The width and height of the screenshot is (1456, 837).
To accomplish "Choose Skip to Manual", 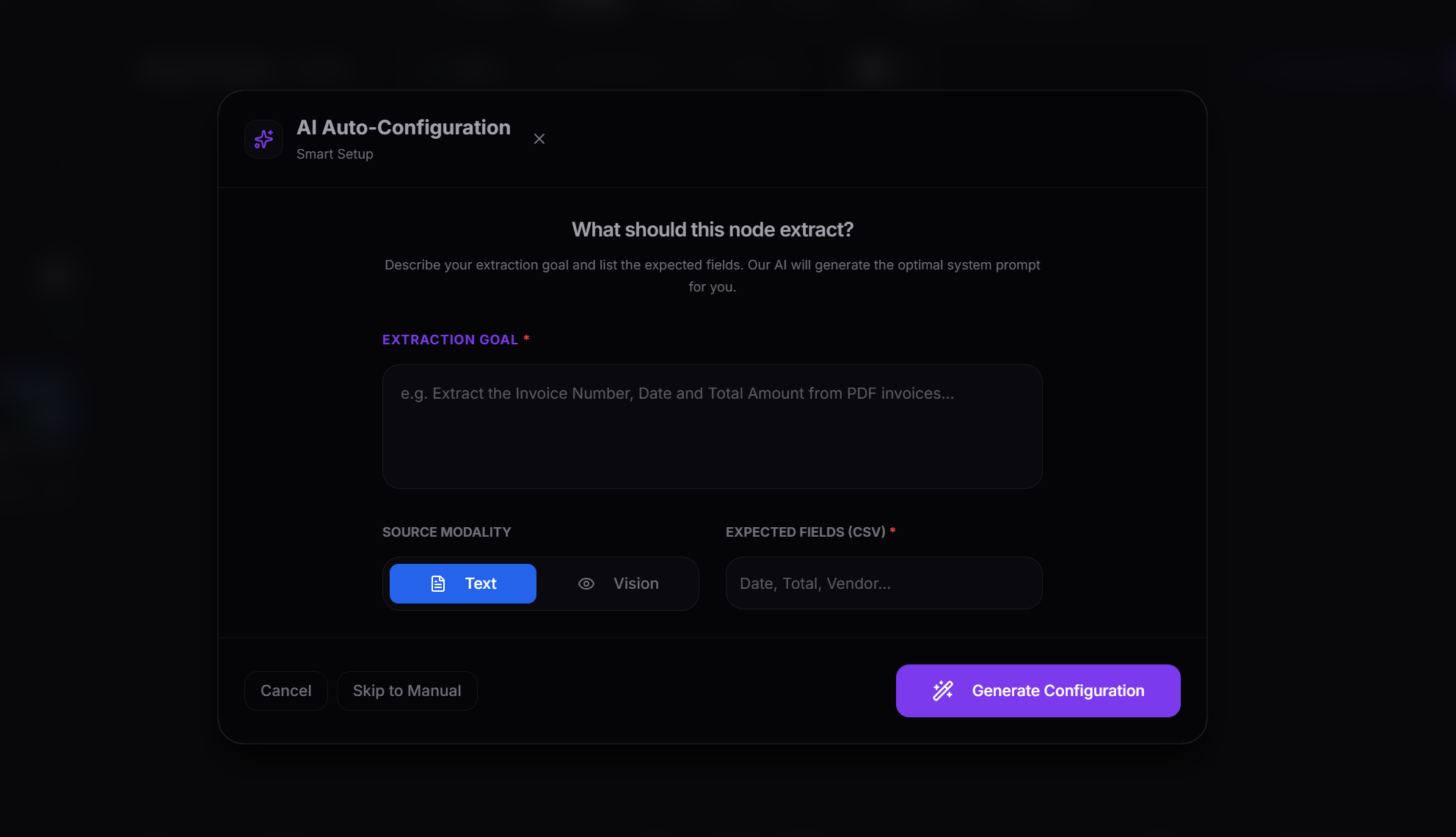I will [407, 691].
